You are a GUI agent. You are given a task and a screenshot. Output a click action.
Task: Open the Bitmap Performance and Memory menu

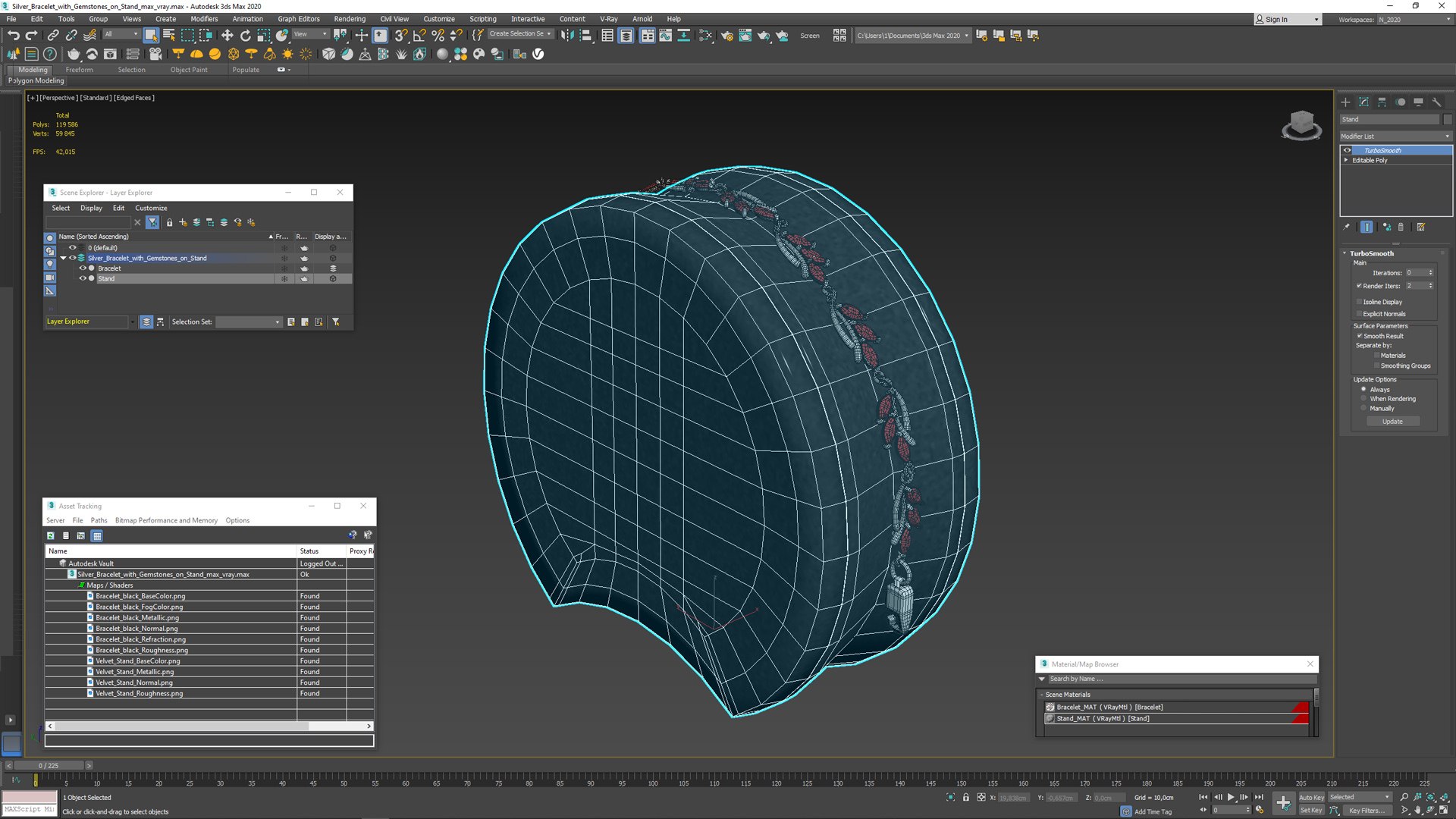[x=166, y=521]
